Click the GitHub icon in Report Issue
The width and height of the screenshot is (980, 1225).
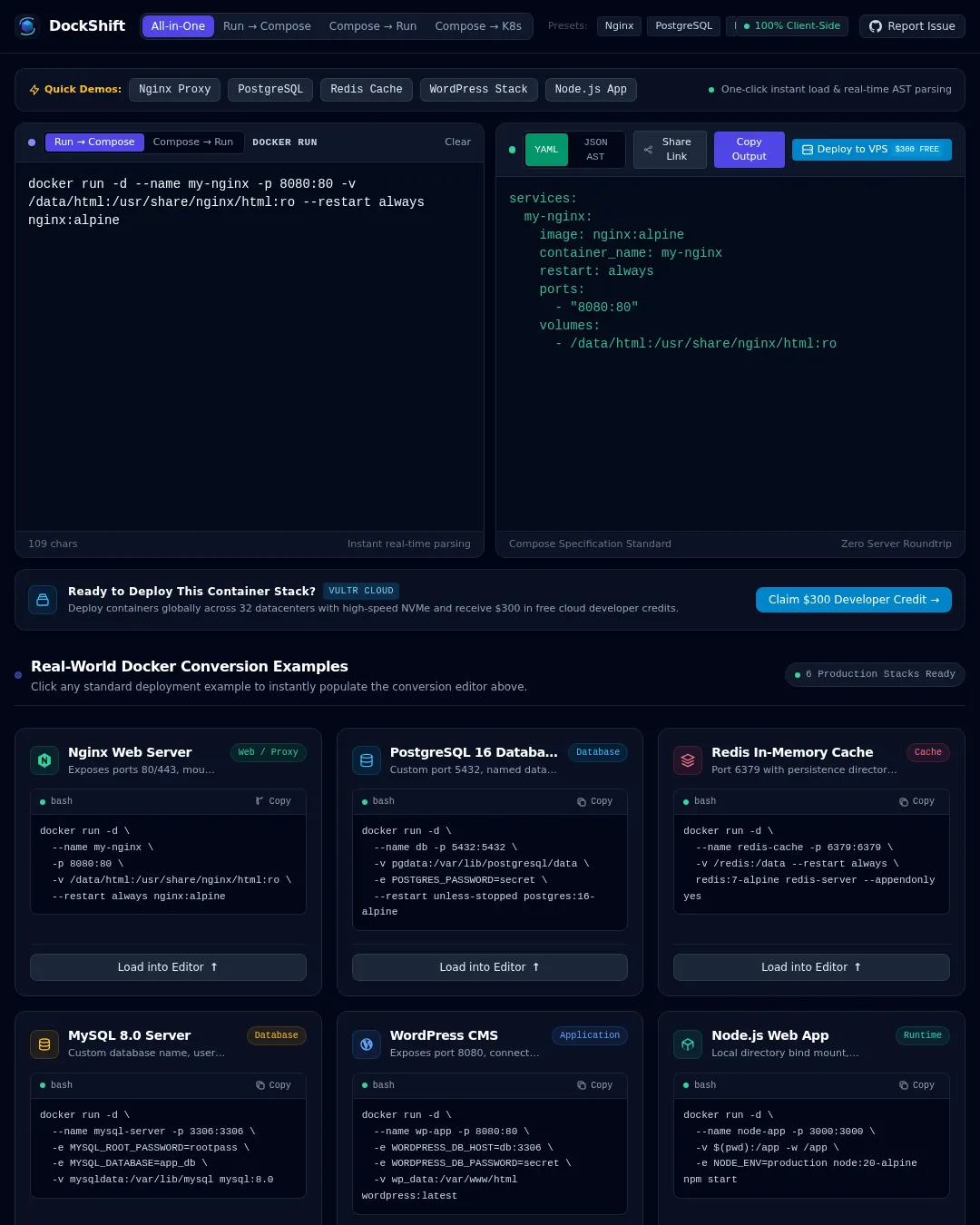[876, 26]
